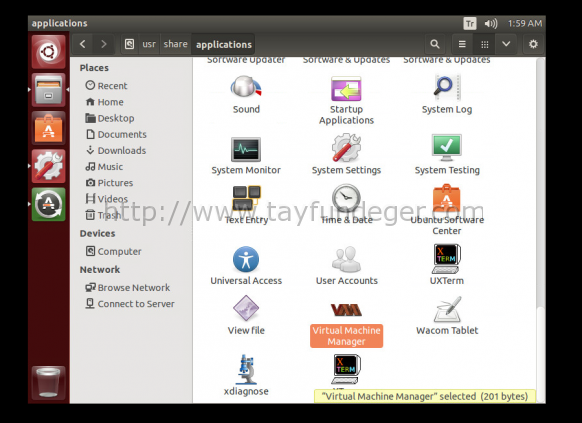Open the sound volume indicator menu
Viewport: 582px width, 423px height.
tap(491, 24)
